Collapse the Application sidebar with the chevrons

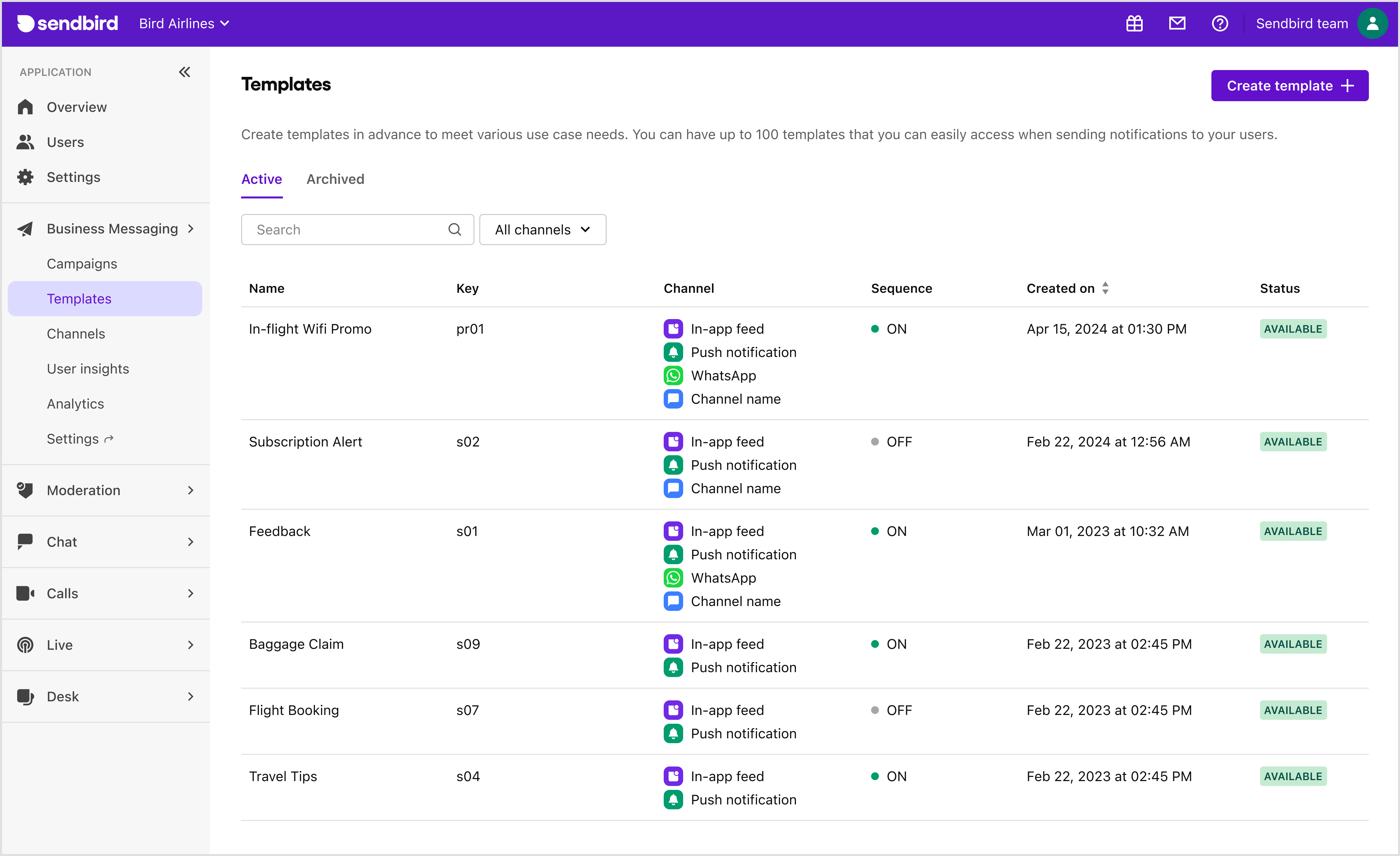pyautogui.click(x=184, y=72)
